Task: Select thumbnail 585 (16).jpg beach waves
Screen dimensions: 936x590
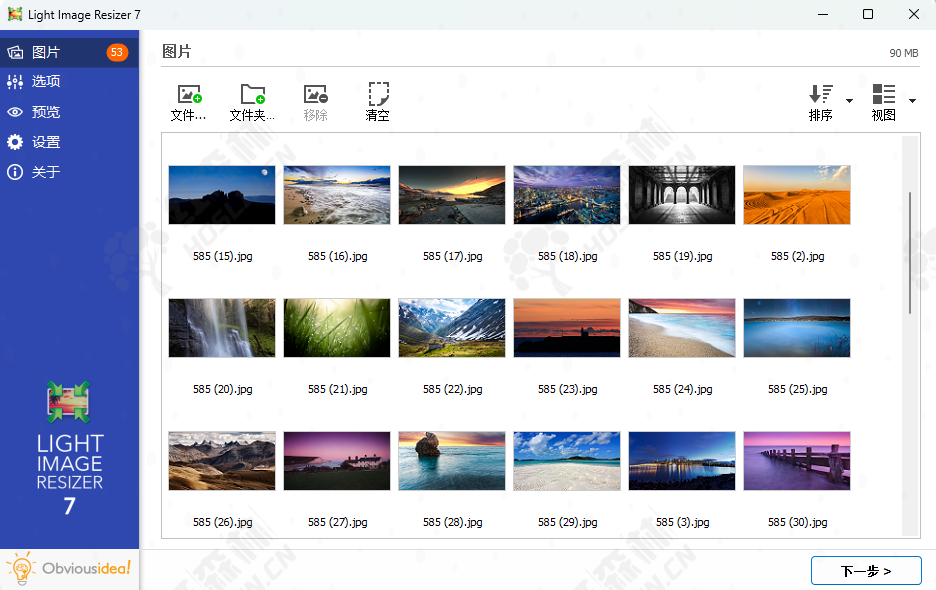Action: [337, 195]
